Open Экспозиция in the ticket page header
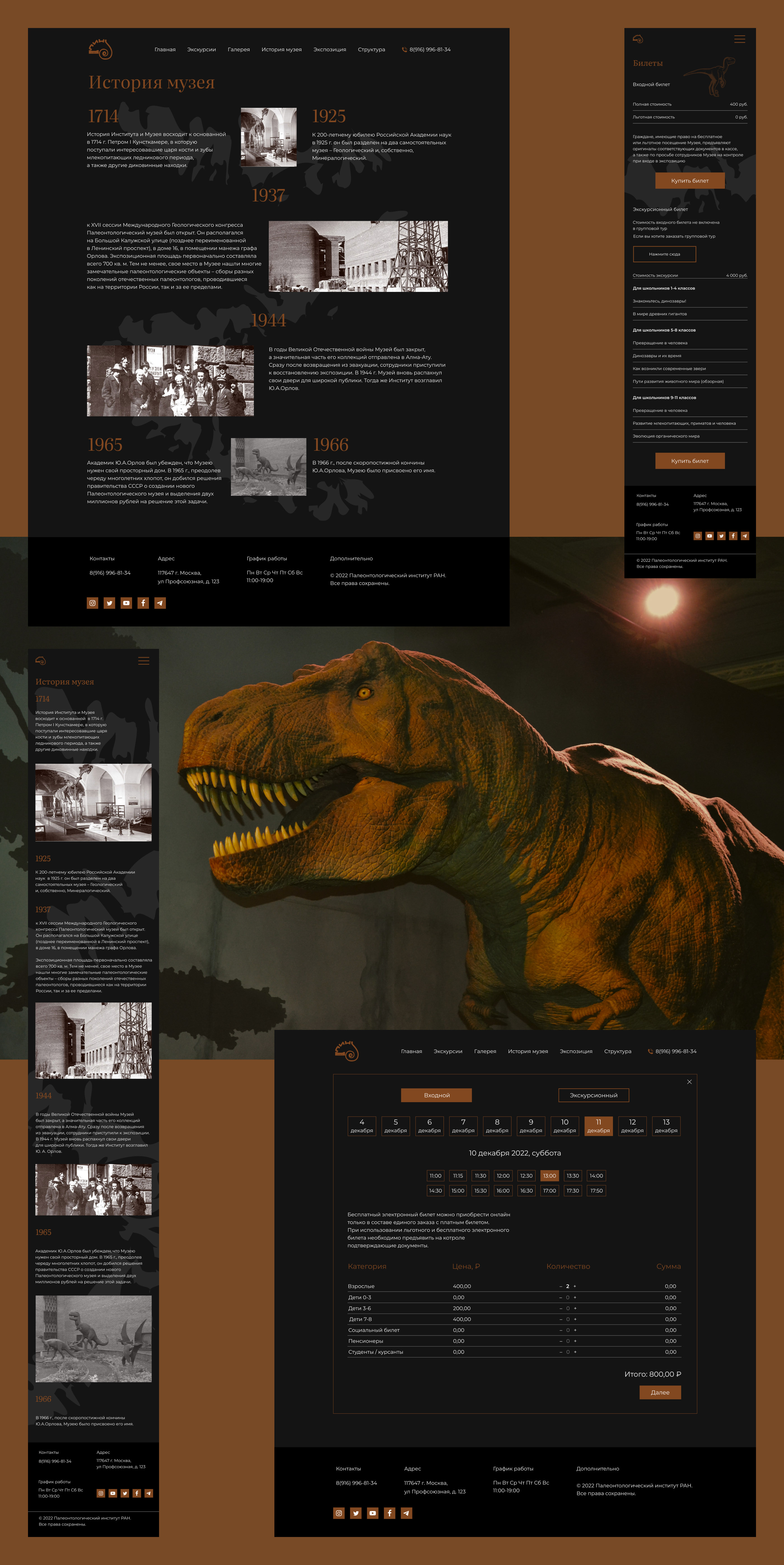784x1565 pixels. (576, 1051)
